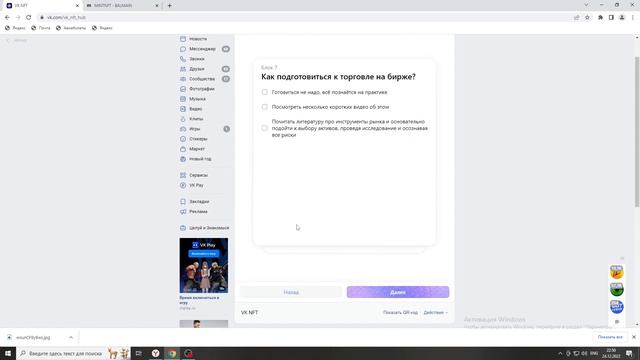Open the browser extensions puzzle icon
The image size is (640, 360).
point(600,18)
